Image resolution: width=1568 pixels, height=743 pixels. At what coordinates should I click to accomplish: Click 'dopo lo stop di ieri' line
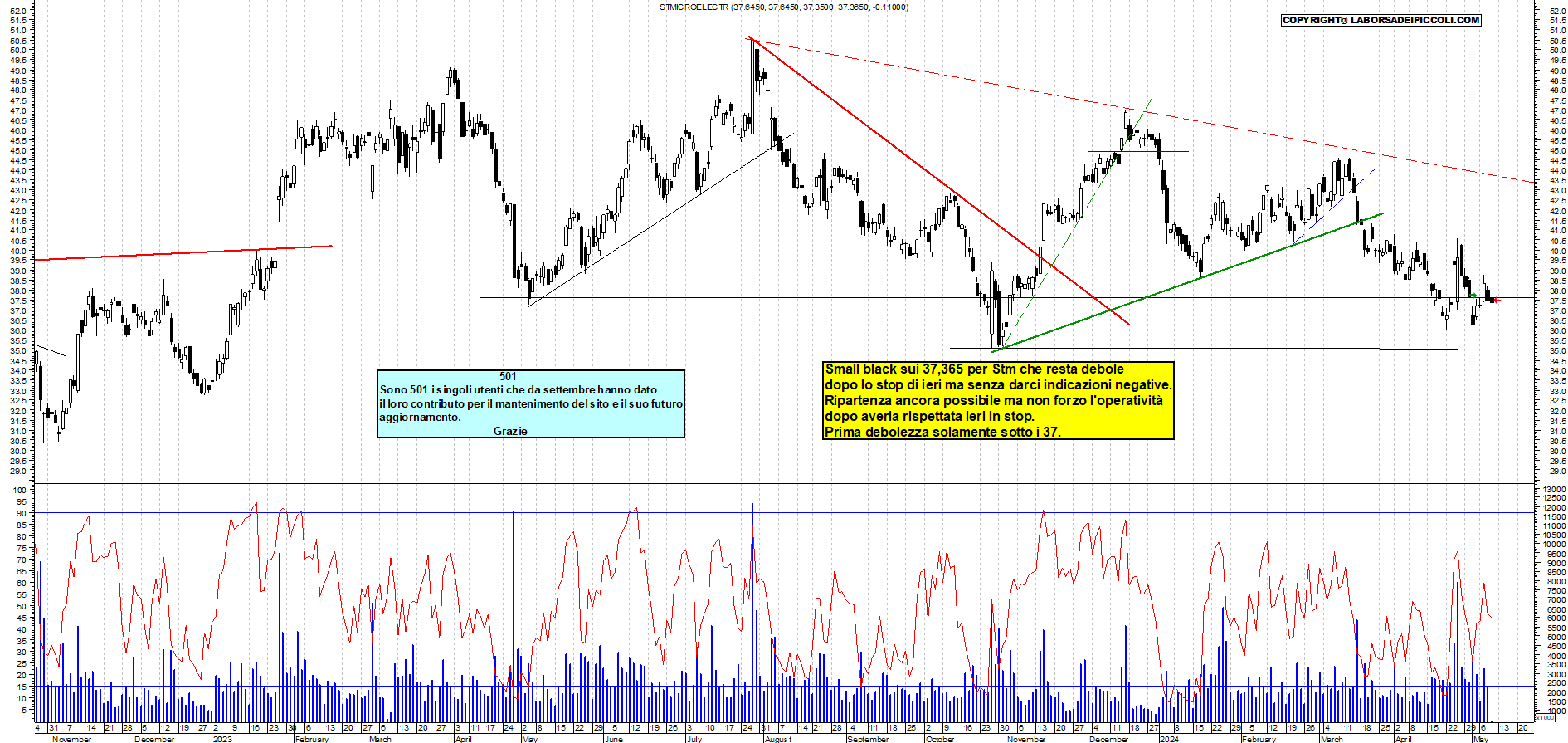pyautogui.click(x=998, y=384)
